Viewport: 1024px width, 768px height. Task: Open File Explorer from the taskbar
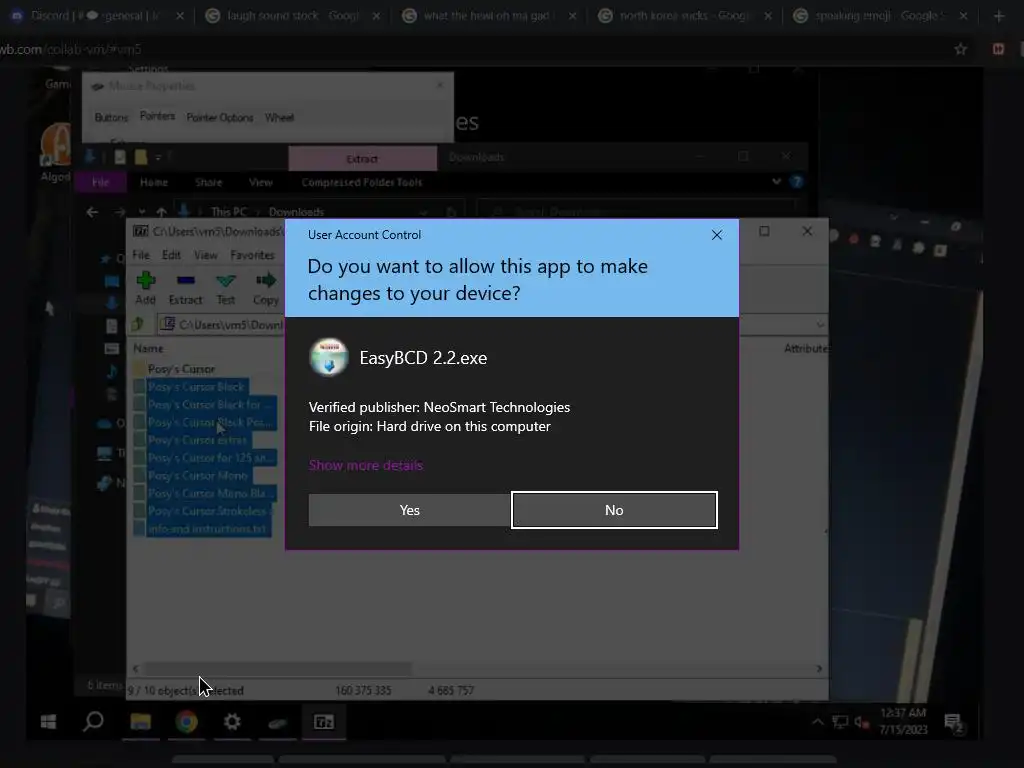pyautogui.click(x=140, y=722)
